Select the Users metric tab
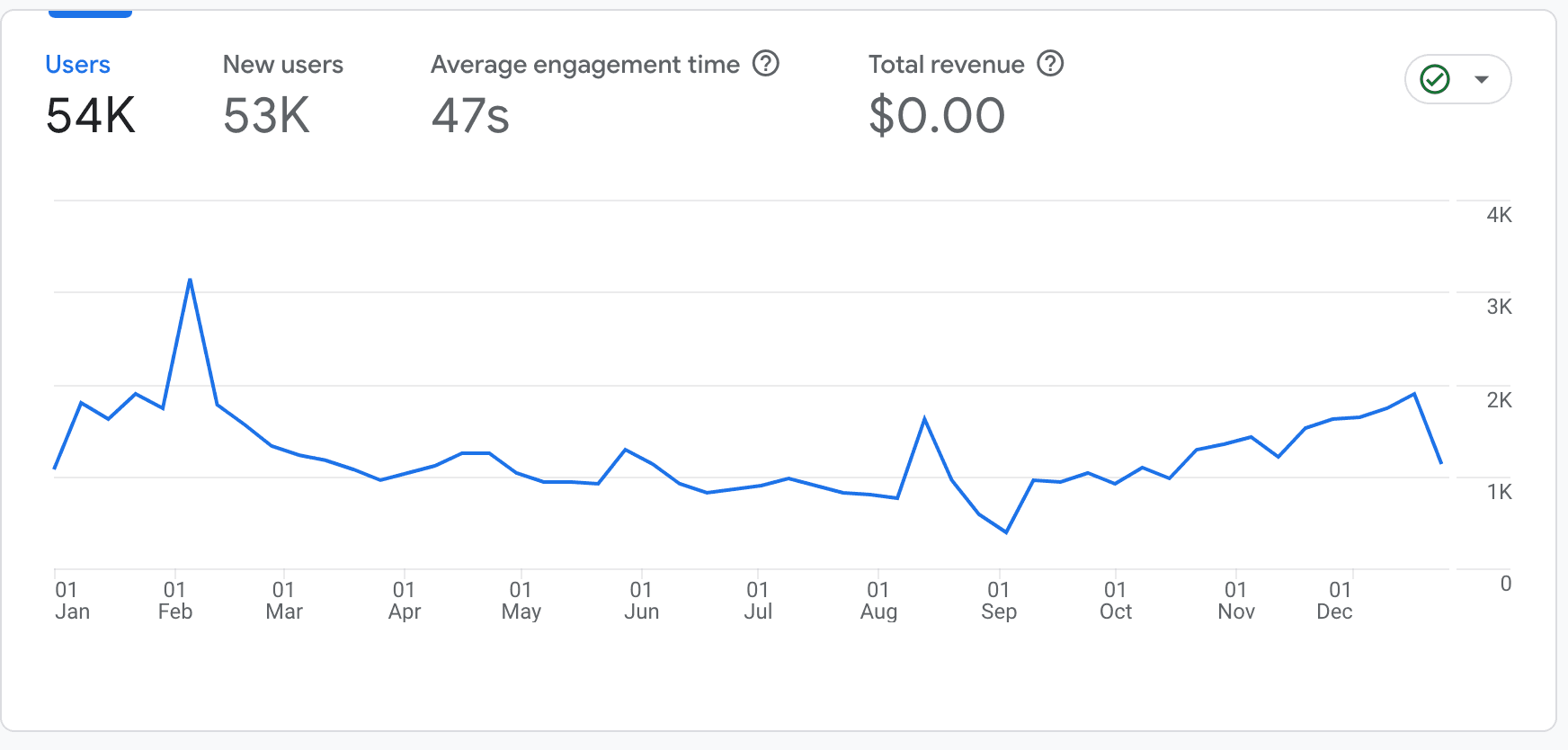The image size is (1568, 750). (78, 65)
